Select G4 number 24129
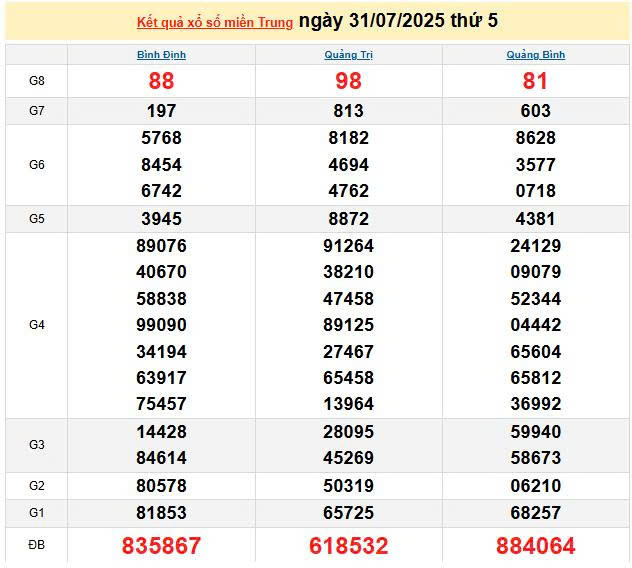 536,246
